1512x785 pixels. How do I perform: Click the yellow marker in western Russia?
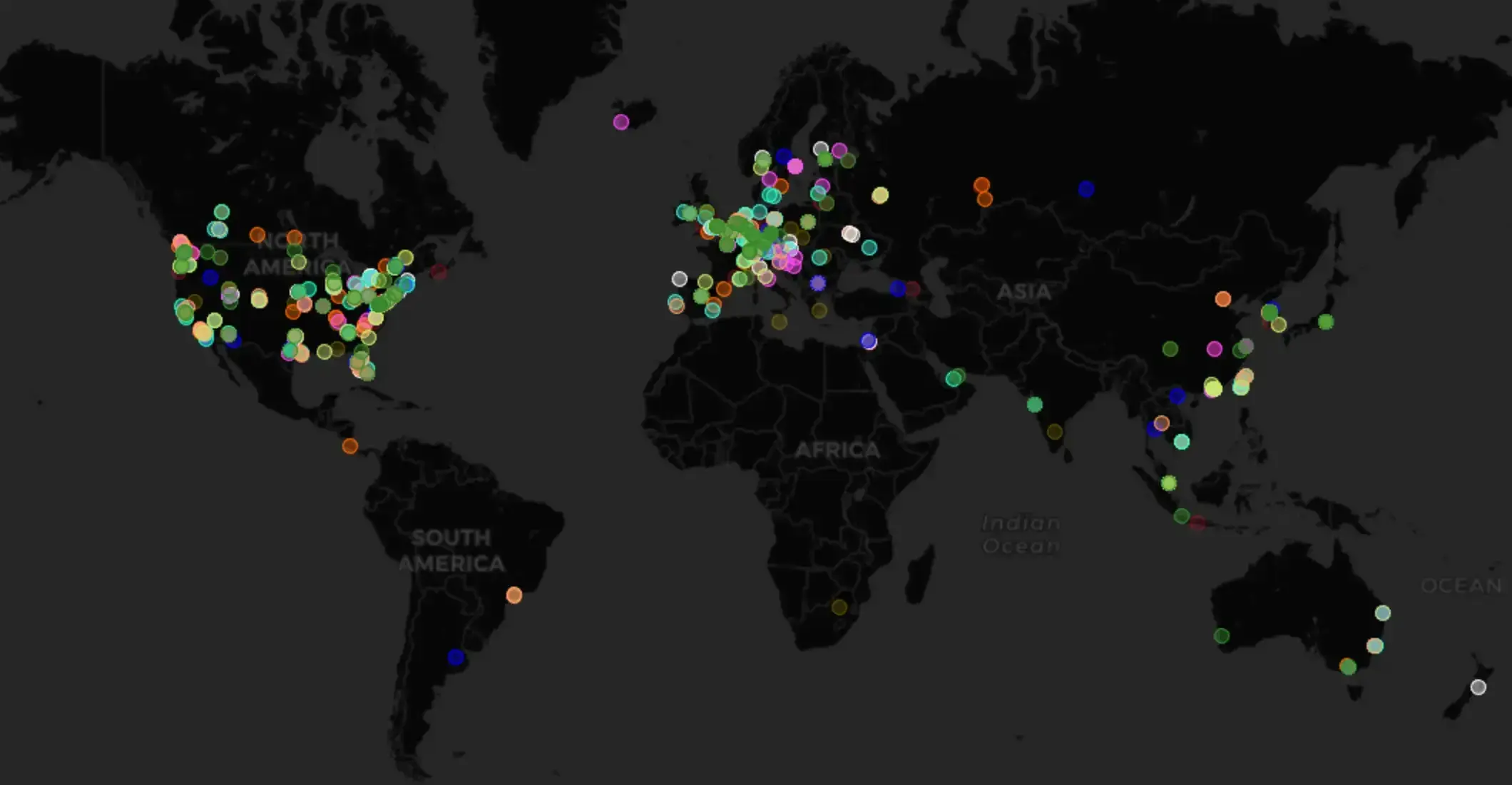pyautogui.click(x=880, y=195)
